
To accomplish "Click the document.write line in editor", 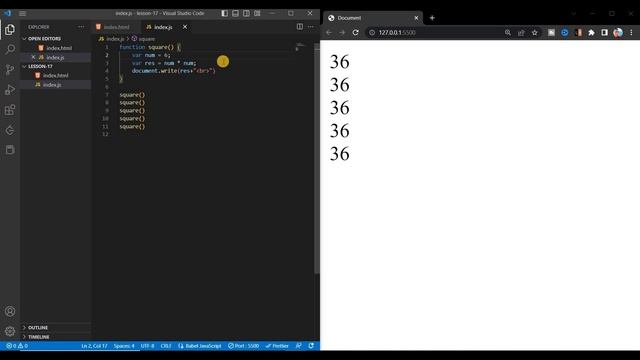I will [x=173, y=71].
